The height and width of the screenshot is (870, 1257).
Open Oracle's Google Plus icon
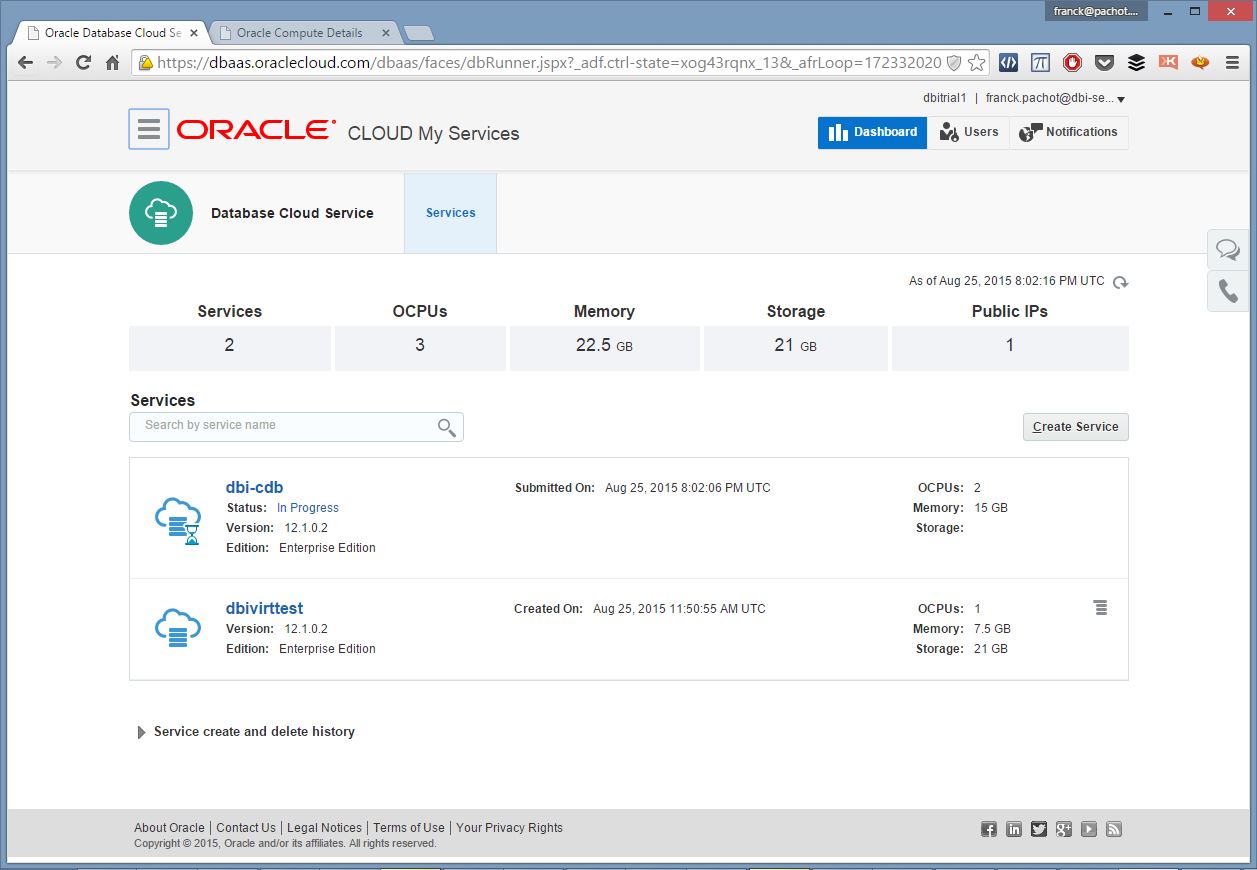pyautogui.click(x=1064, y=829)
